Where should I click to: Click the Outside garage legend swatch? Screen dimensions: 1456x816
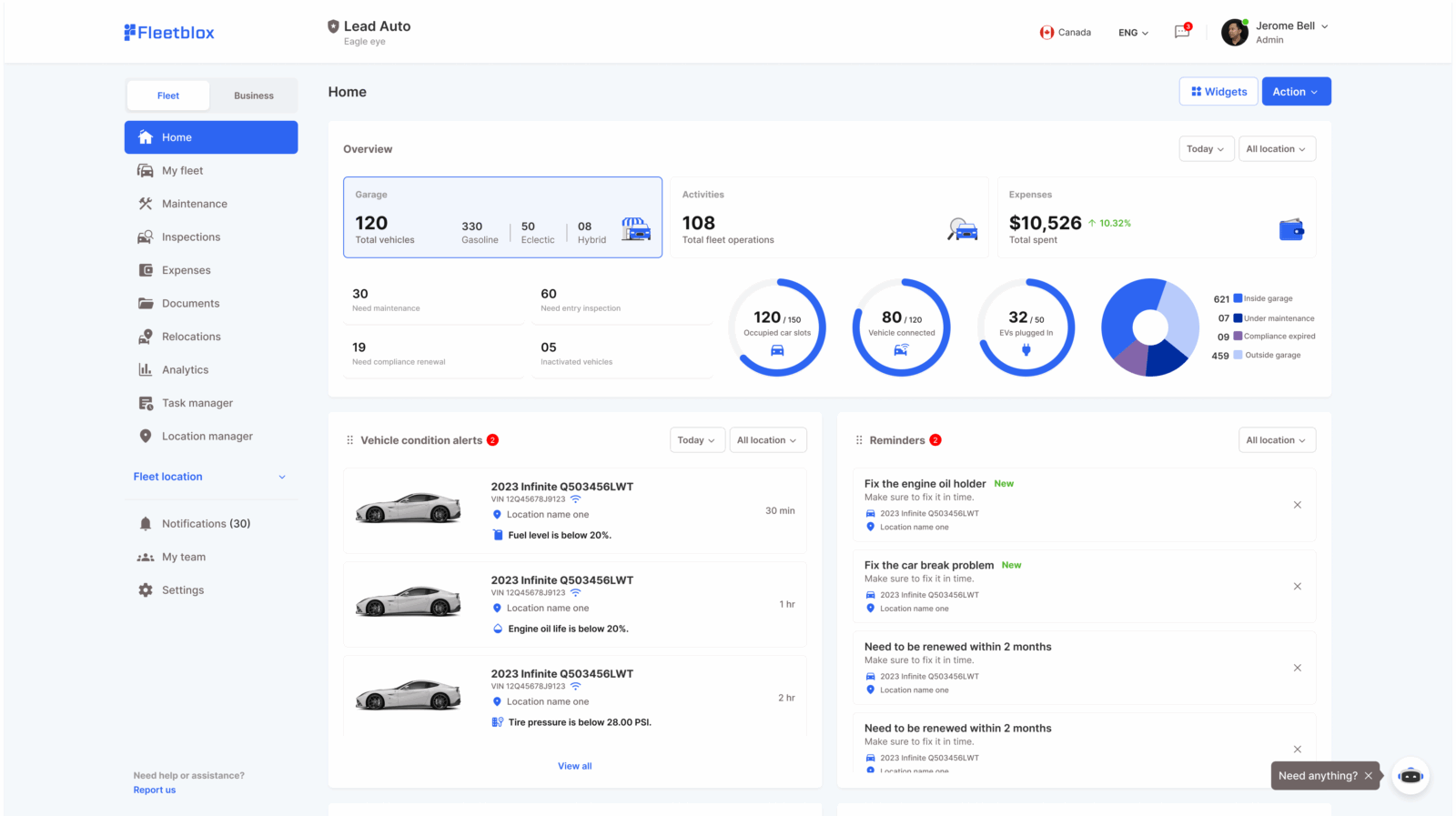pos(1238,355)
